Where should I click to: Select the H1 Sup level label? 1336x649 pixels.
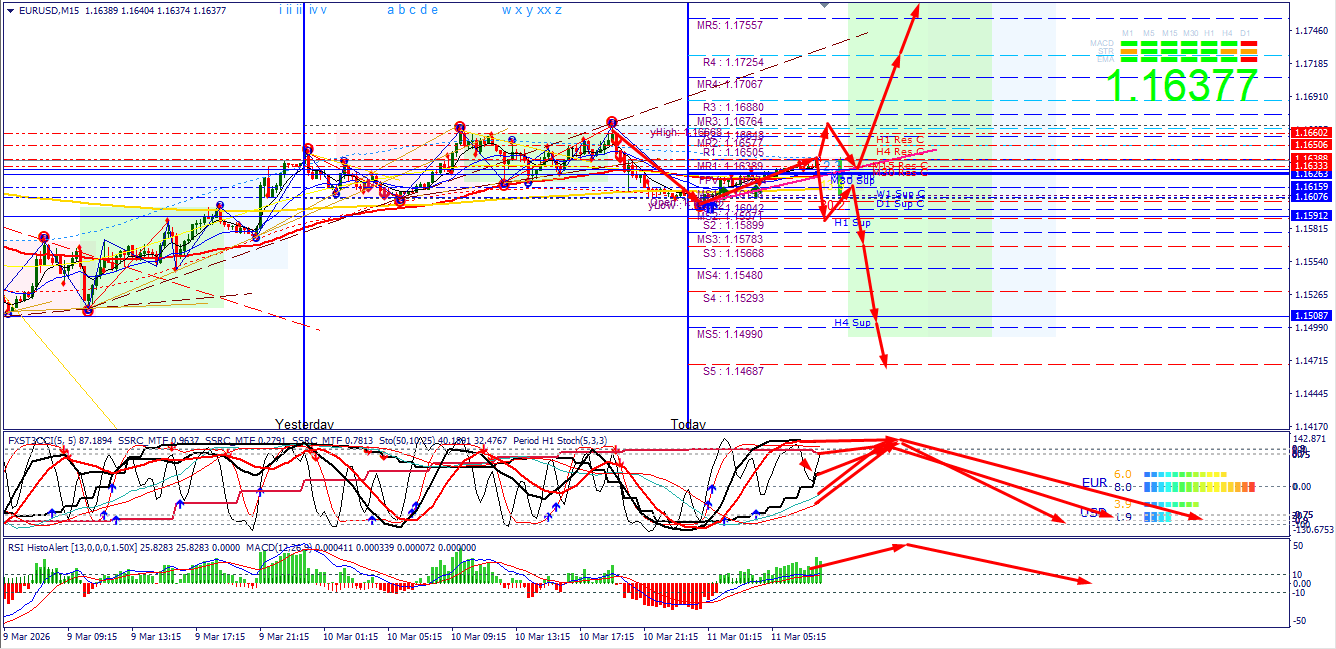pos(852,223)
